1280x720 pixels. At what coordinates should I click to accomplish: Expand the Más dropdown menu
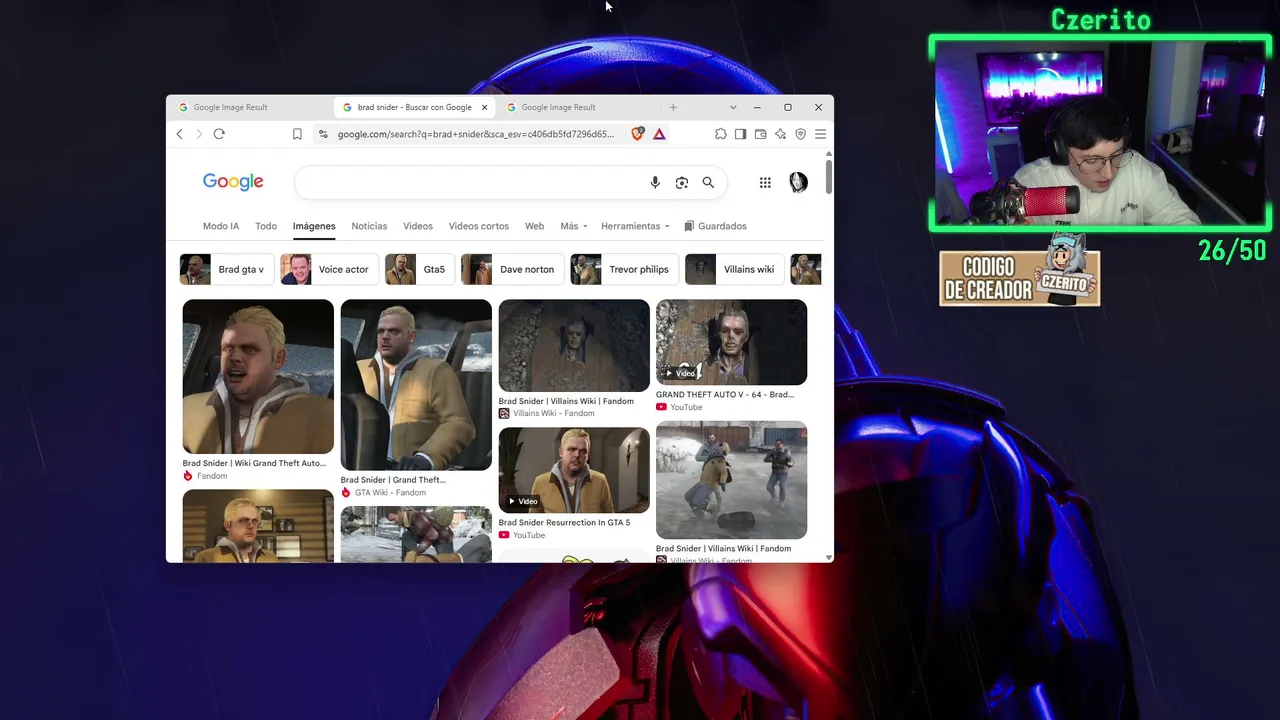click(x=574, y=226)
